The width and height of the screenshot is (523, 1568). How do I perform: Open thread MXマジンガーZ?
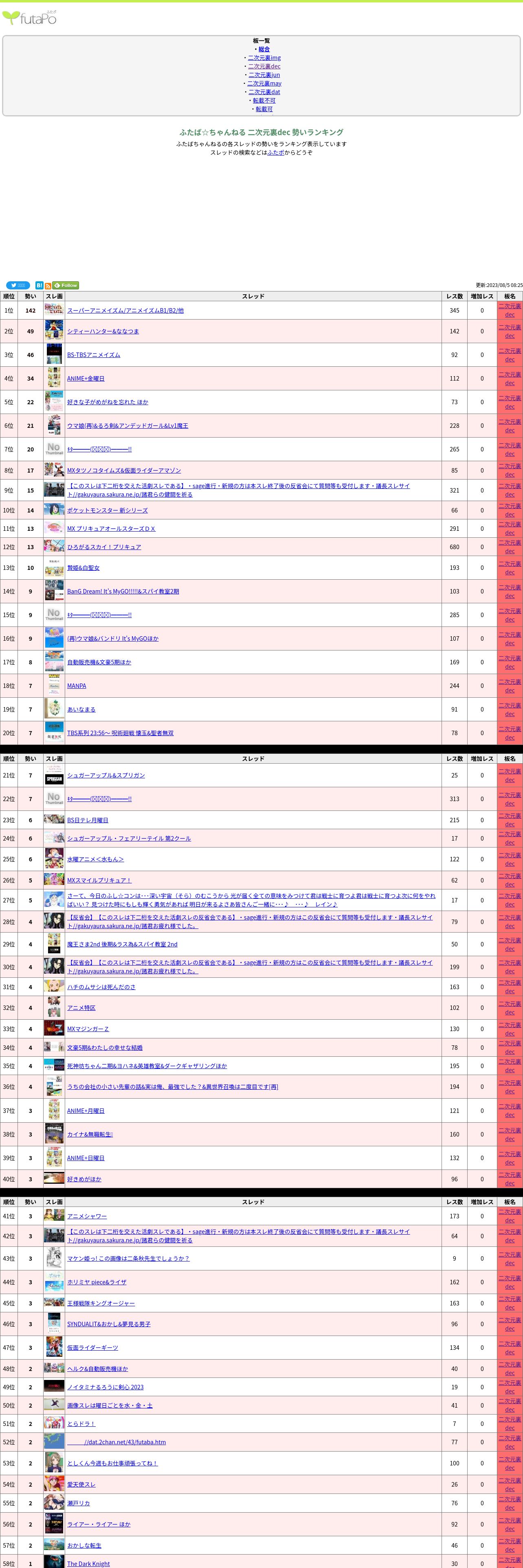[88, 1029]
